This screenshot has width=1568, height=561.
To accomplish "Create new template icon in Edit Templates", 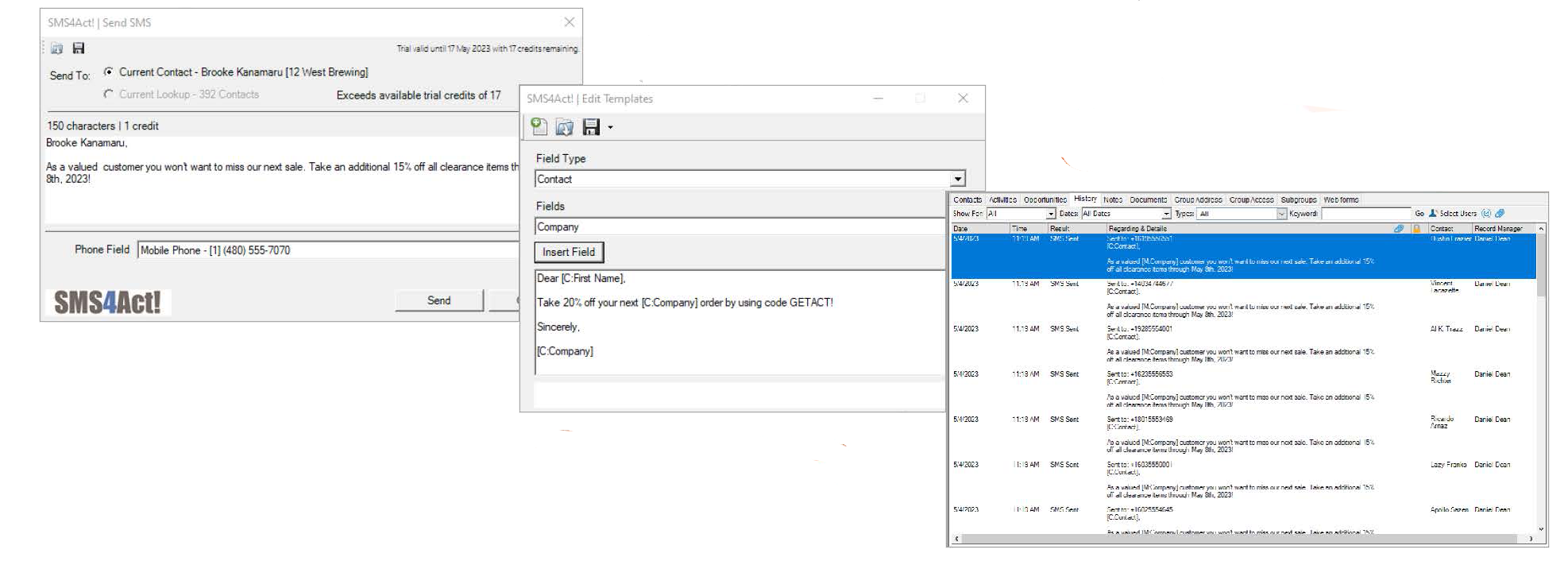I will click(539, 126).
